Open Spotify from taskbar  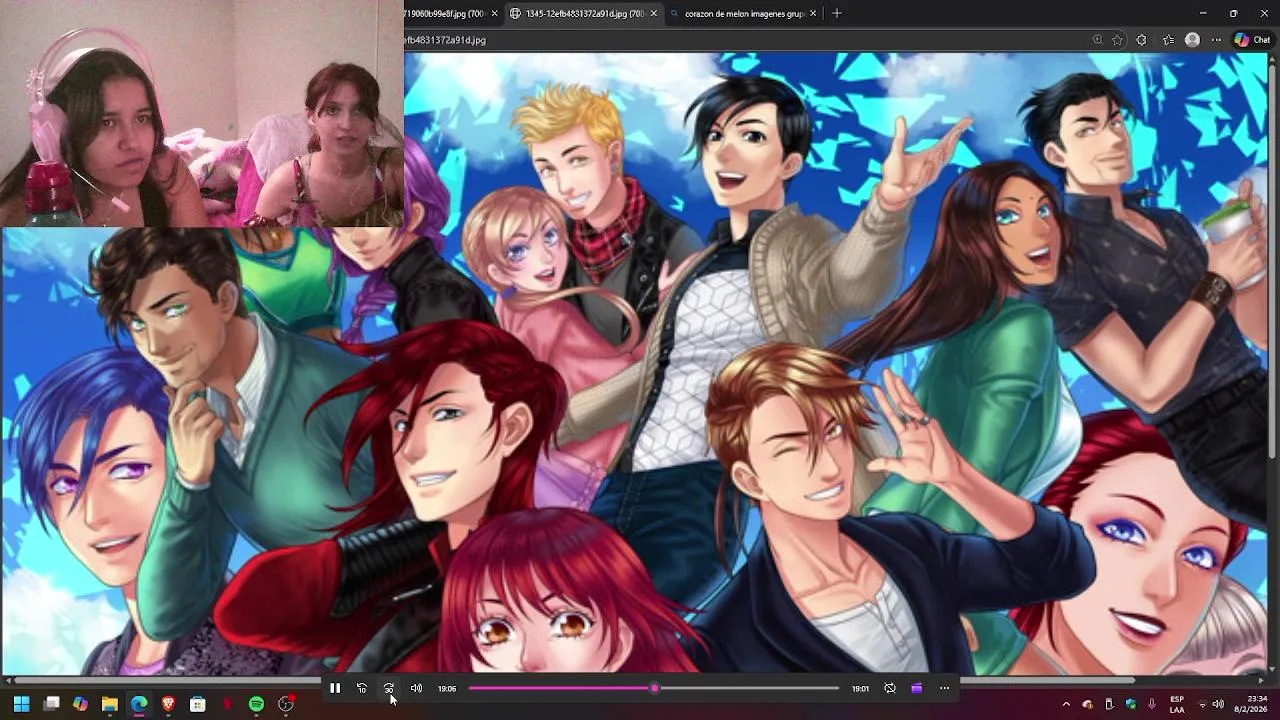[x=256, y=704]
